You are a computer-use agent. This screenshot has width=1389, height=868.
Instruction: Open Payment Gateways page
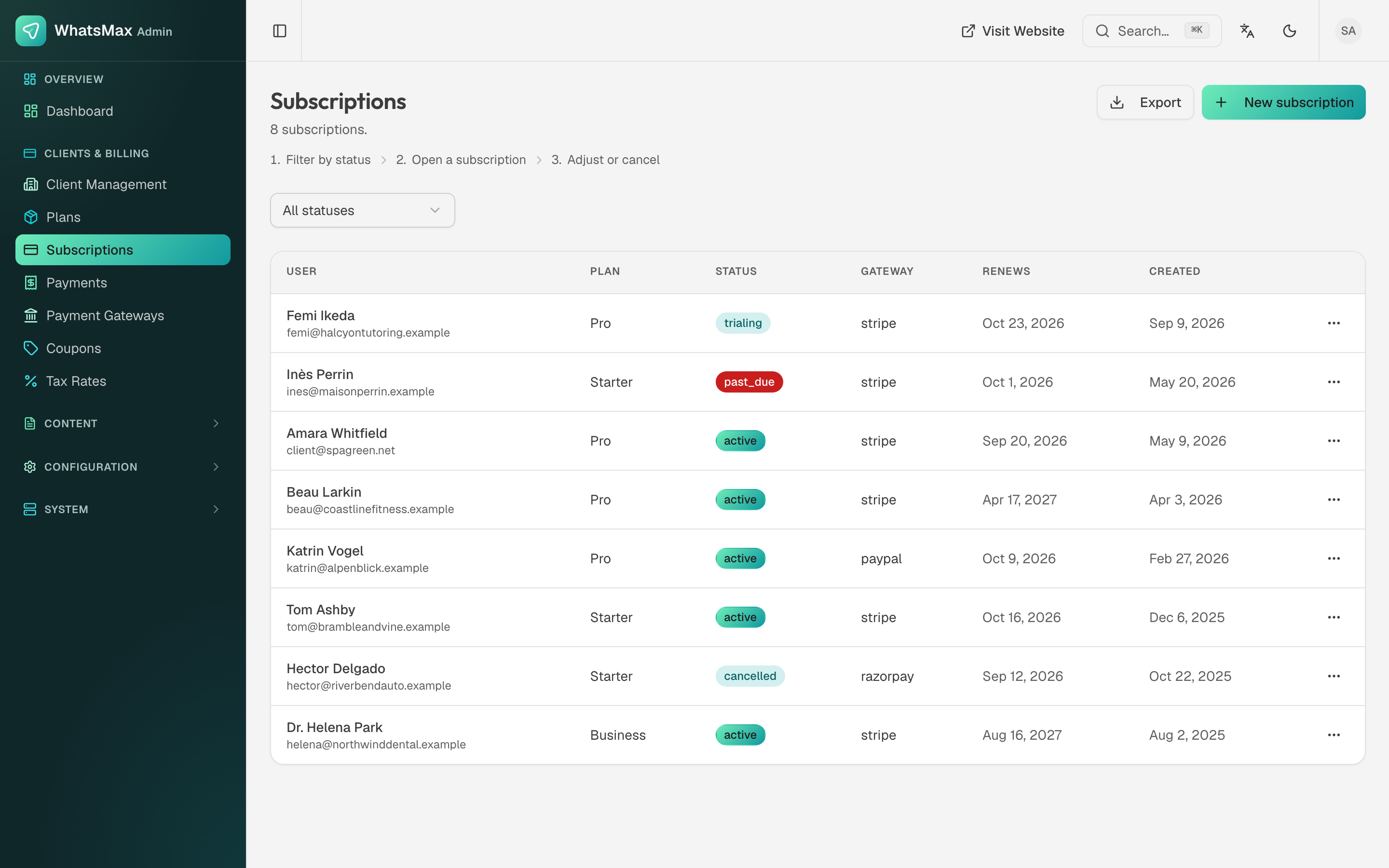[x=123, y=316]
